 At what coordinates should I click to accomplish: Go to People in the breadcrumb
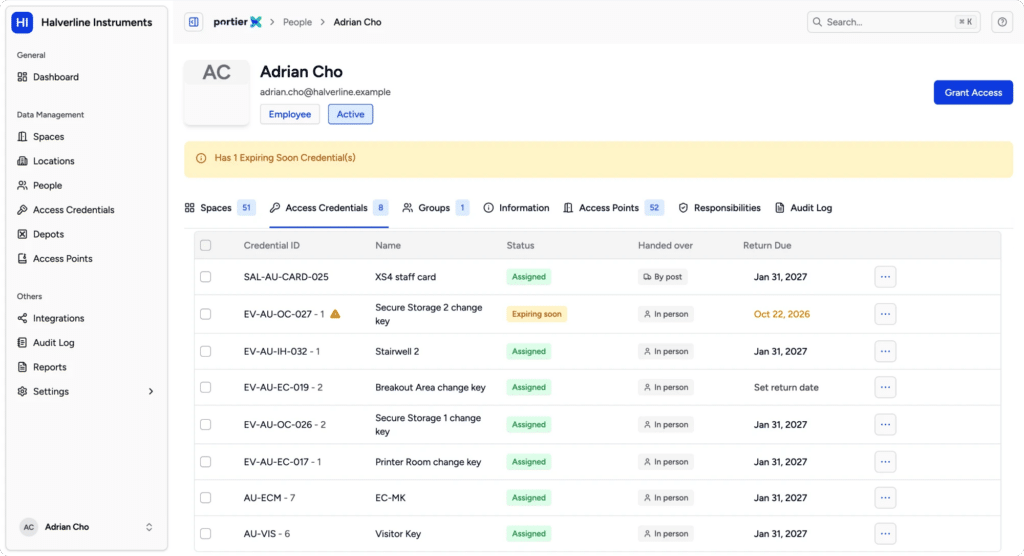click(x=297, y=22)
